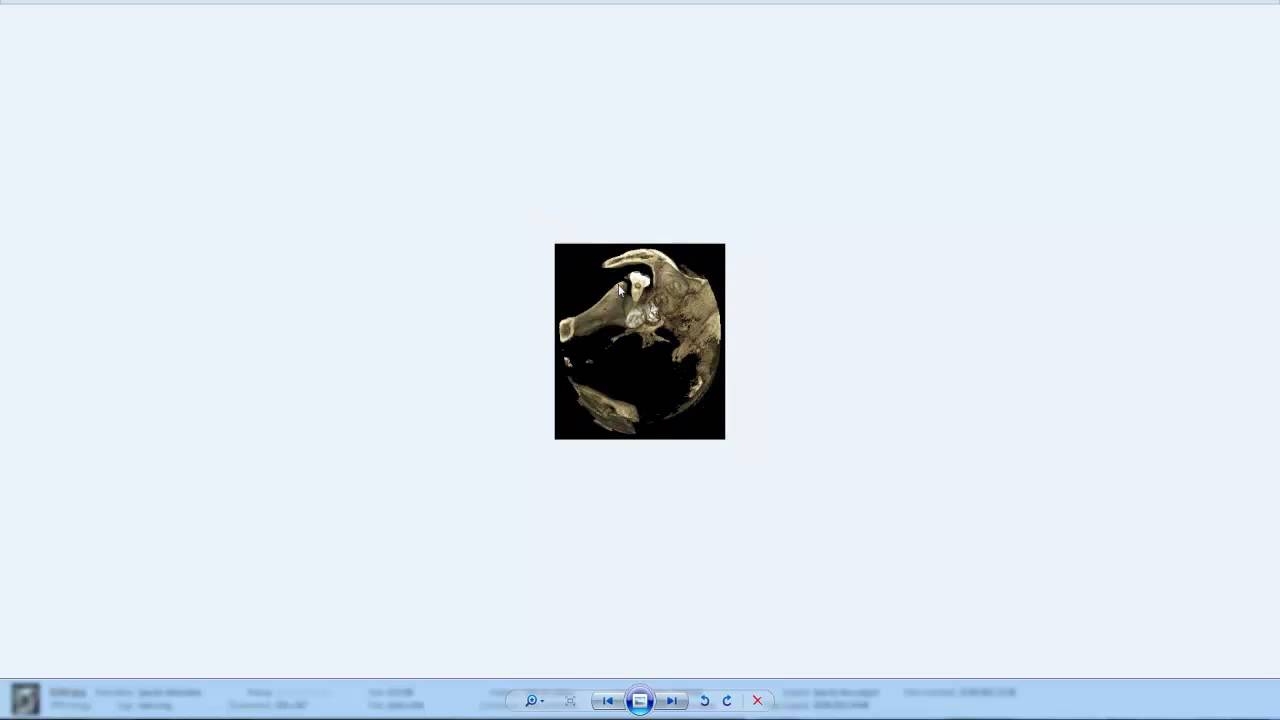Rotate the image counterclockwise
The image size is (1280, 720).
[704, 701]
